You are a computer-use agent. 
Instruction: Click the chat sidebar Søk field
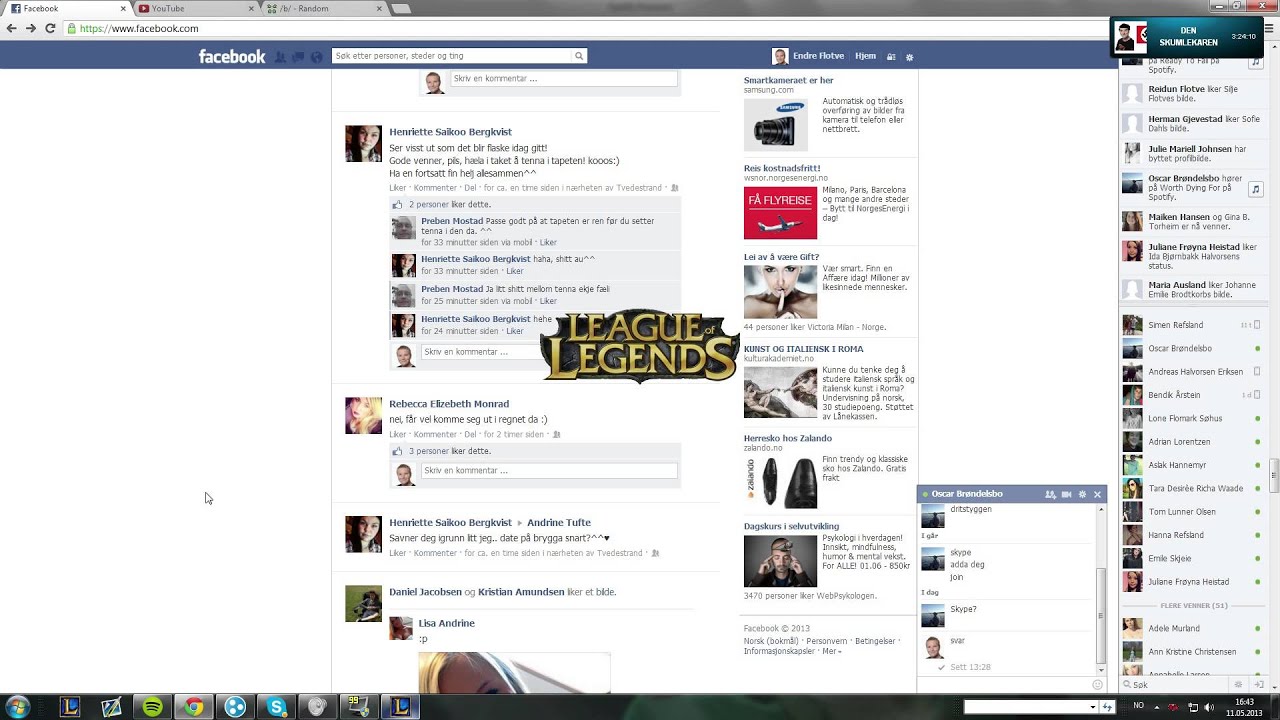click(1175, 685)
